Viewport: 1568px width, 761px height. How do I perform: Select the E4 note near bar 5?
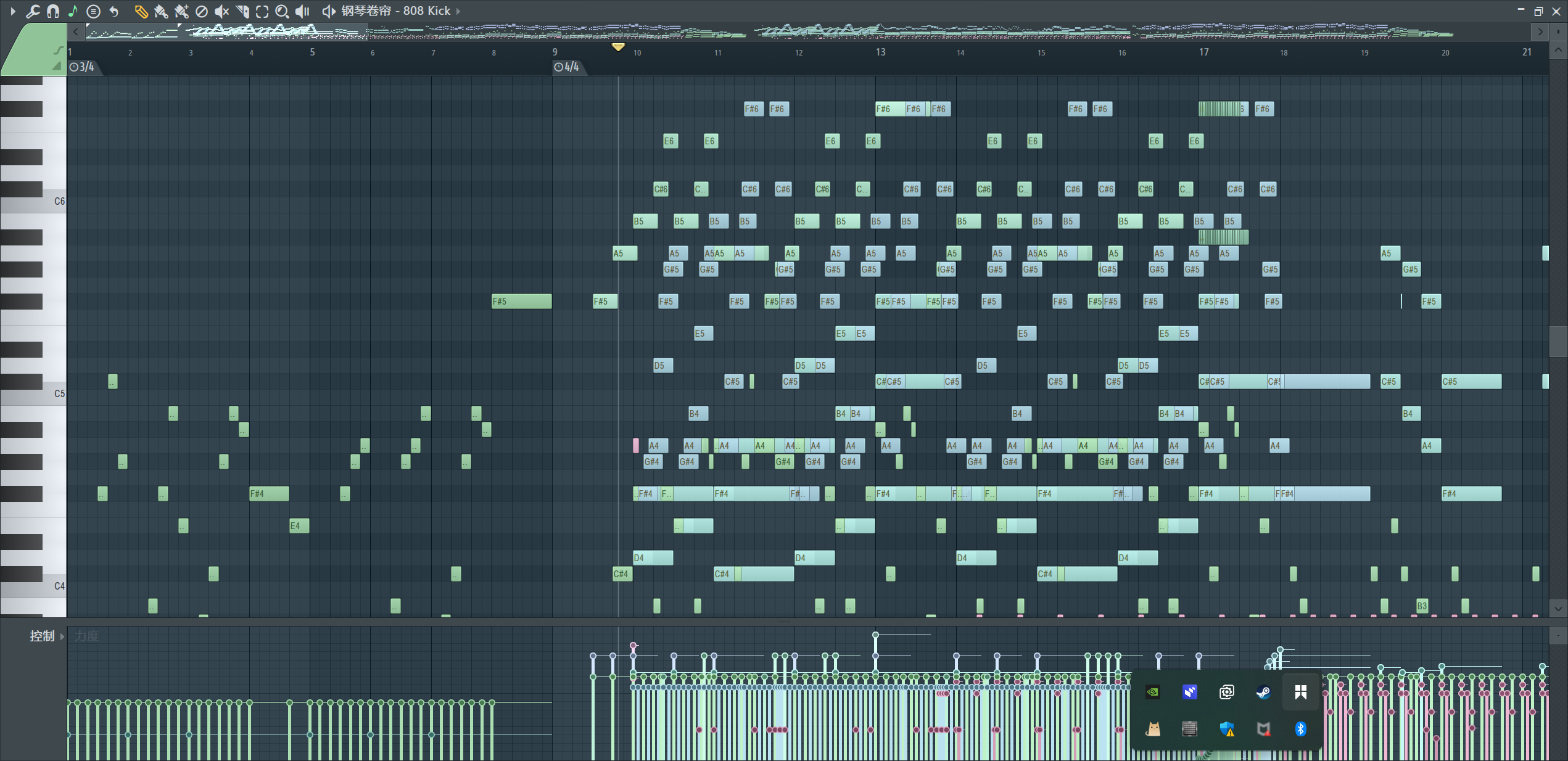[x=299, y=526]
